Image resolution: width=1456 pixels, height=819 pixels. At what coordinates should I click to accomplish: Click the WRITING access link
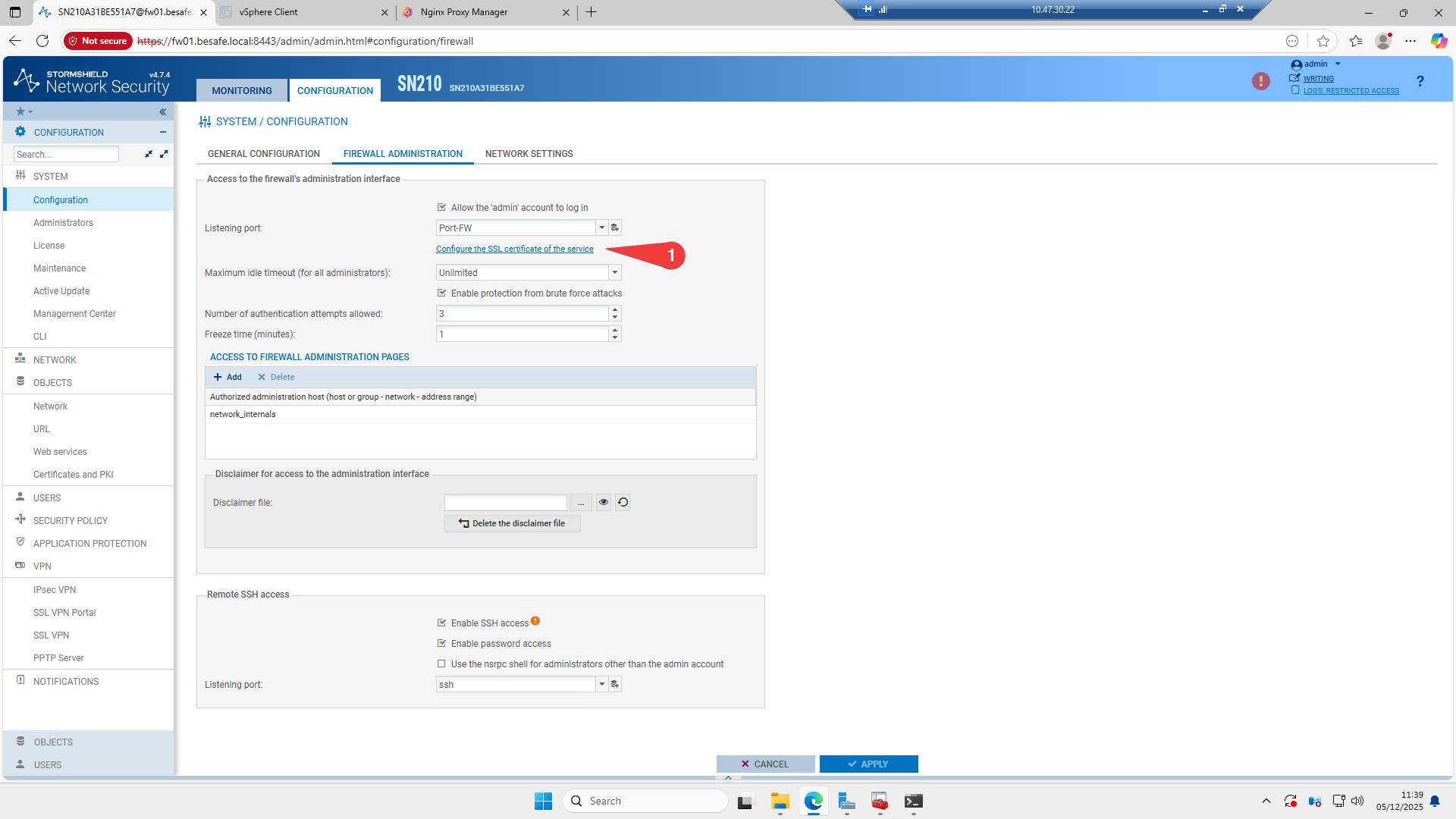[x=1318, y=78]
